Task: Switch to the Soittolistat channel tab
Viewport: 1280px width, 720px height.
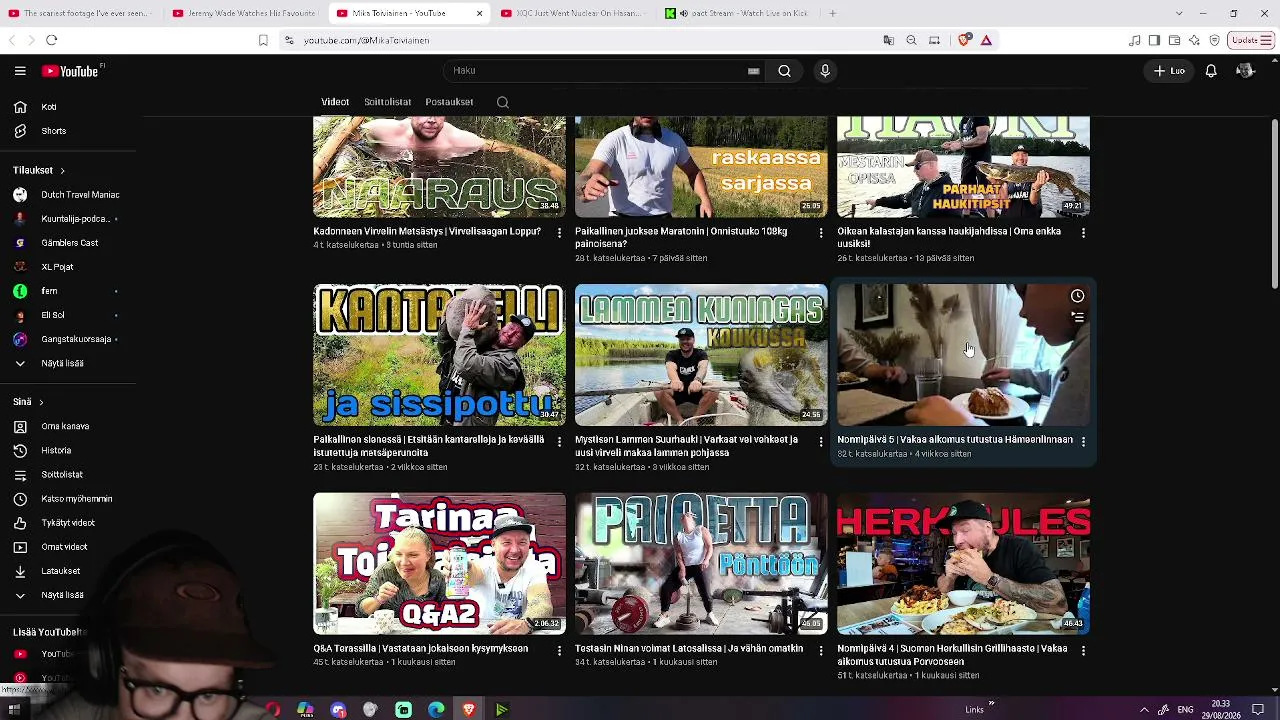Action: click(x=387, y=102)
